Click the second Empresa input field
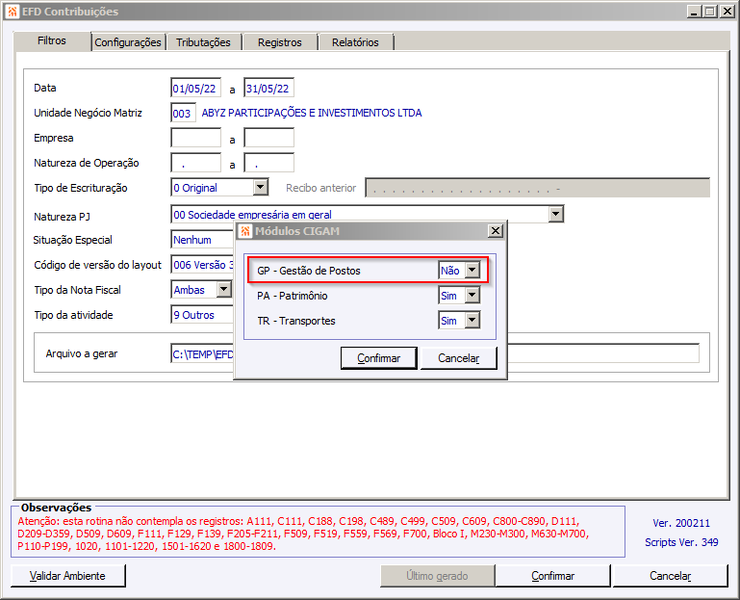 point(269,138)
